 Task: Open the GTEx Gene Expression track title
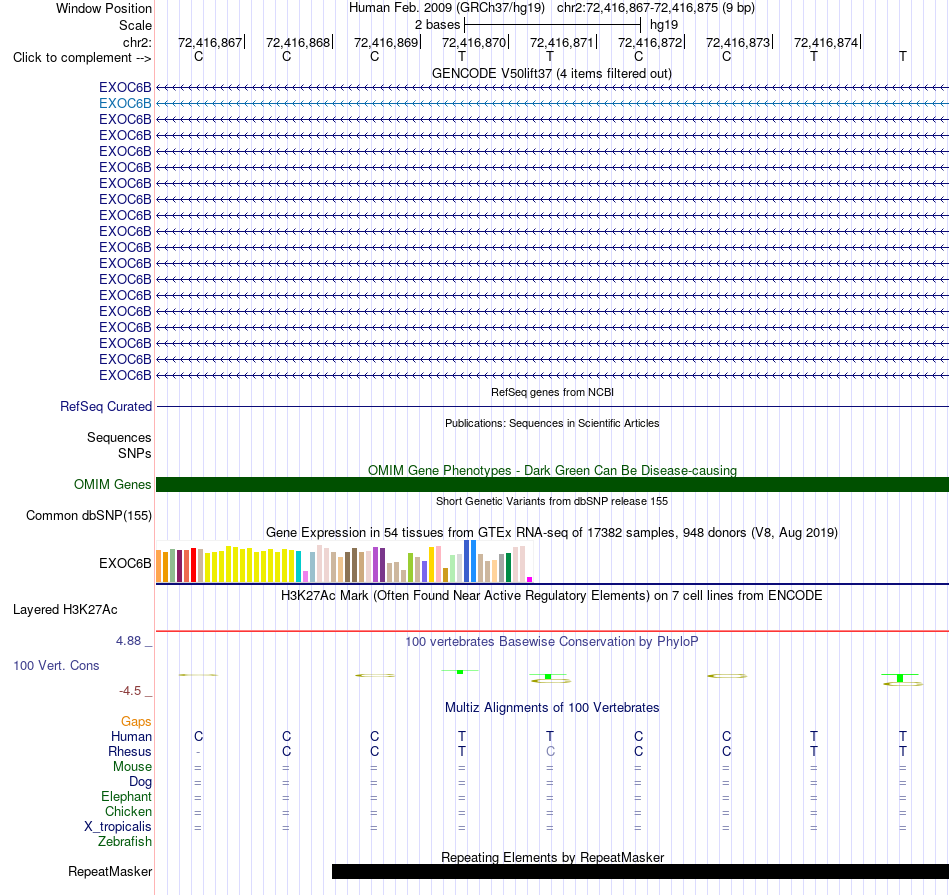pos(552,533)
